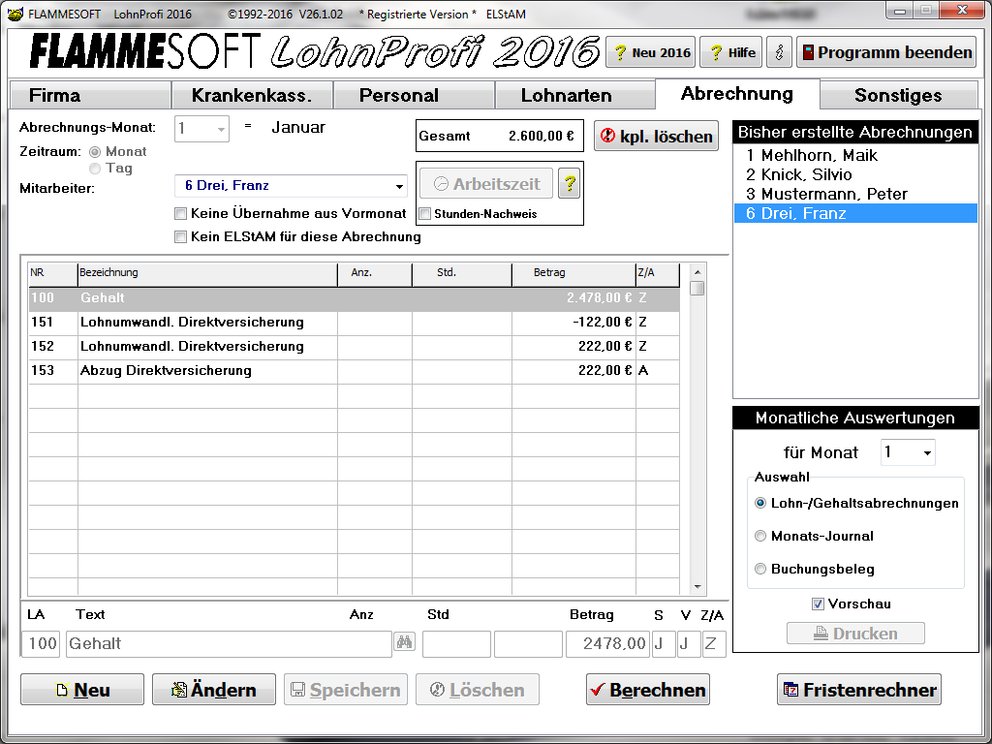Click the Arbeitszeit button
992x744 pixels.
coord(487,184)
